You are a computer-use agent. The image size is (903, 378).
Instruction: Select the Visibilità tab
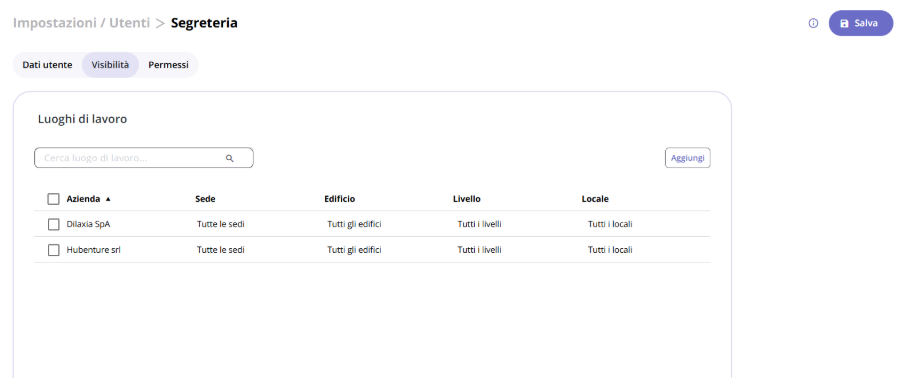[x=110, y=65]
